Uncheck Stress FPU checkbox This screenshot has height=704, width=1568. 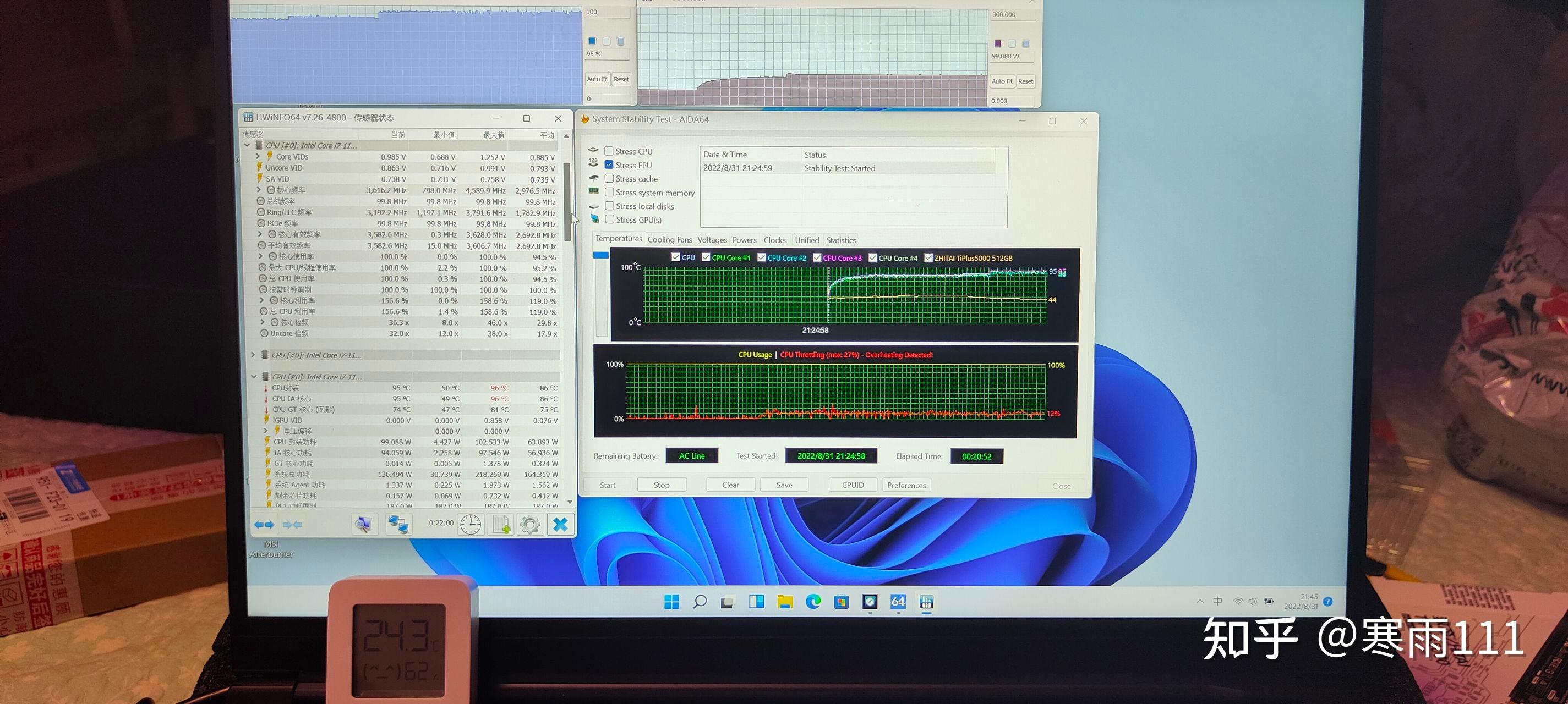[x=609, y=165]
